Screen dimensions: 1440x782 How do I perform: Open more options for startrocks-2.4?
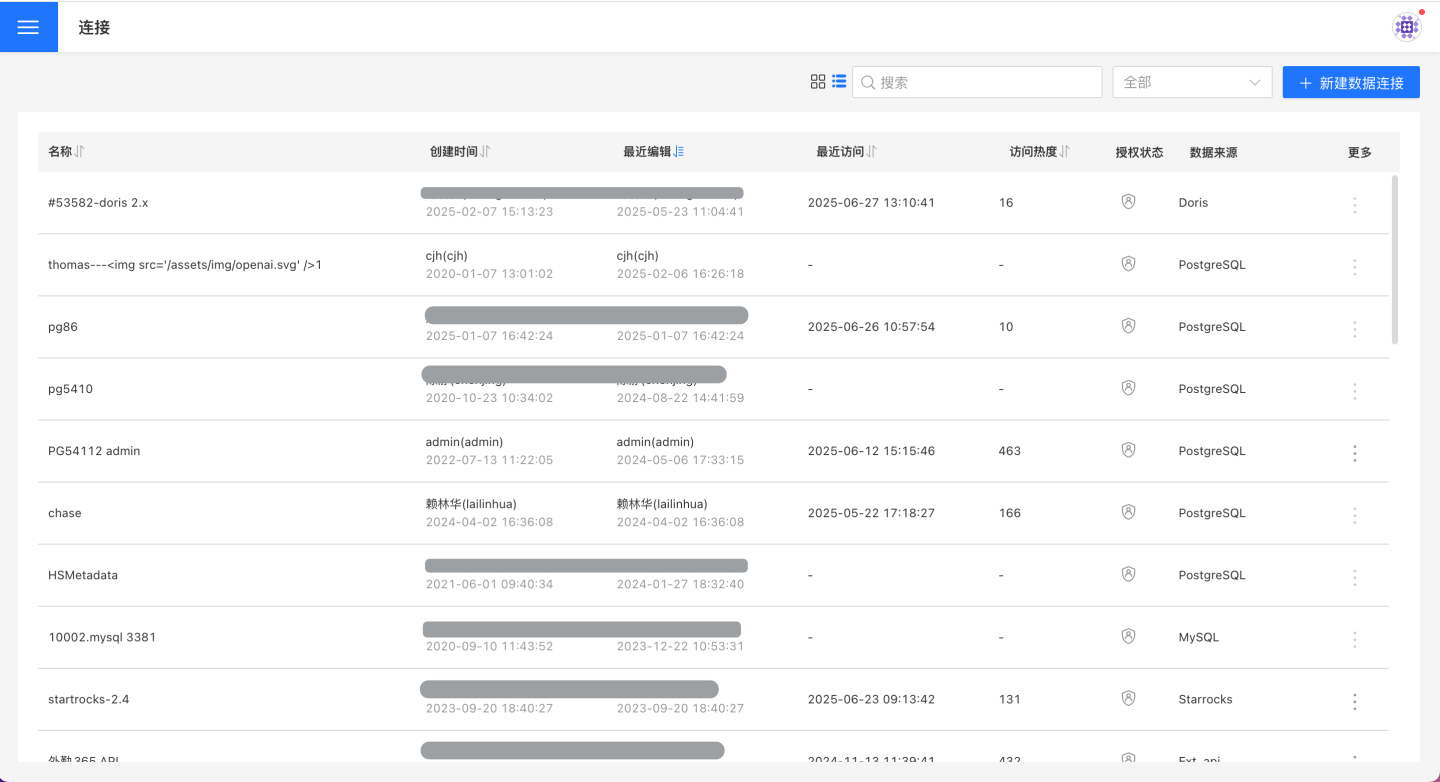tap(1355, 701)
